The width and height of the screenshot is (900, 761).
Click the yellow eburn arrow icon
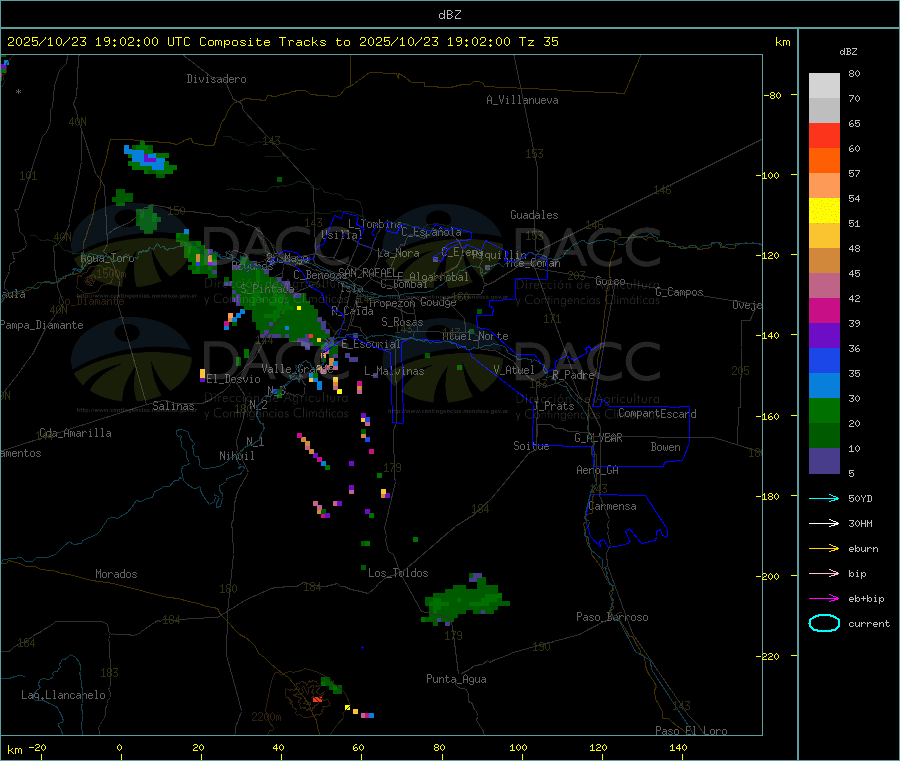click(824, 549)
